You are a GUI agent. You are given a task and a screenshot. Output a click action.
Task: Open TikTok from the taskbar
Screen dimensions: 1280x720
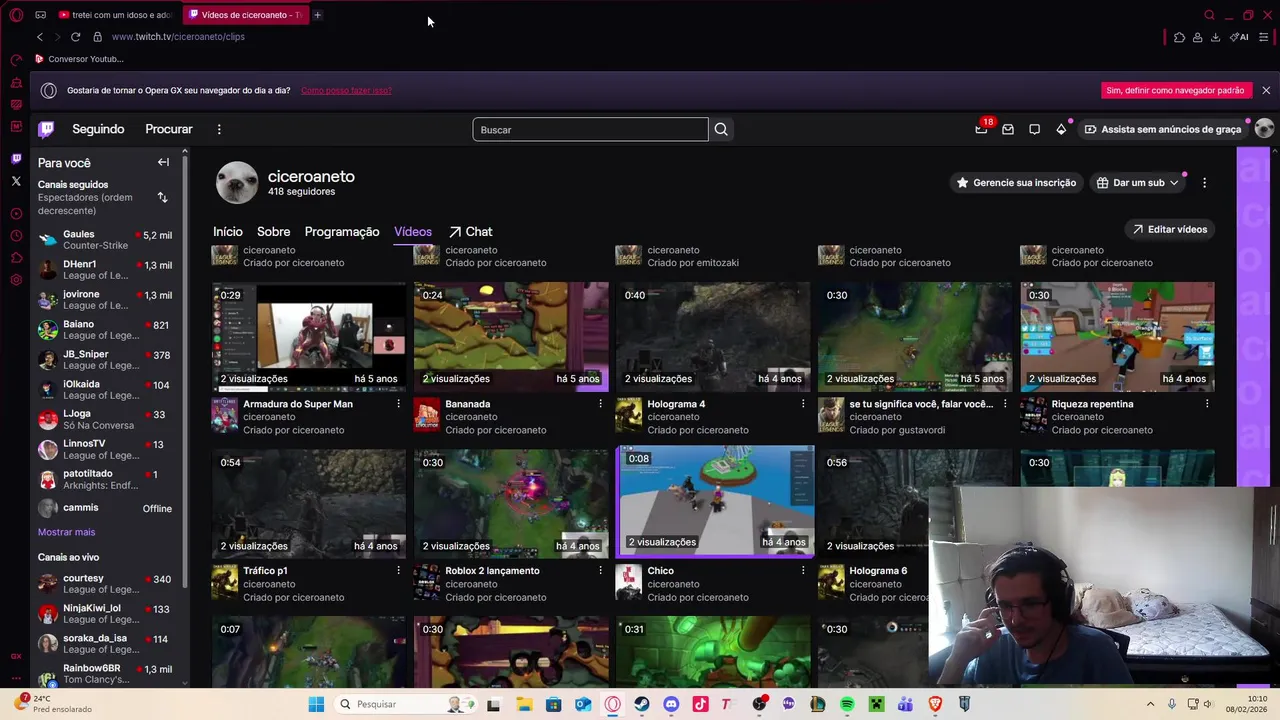[701, 704]
